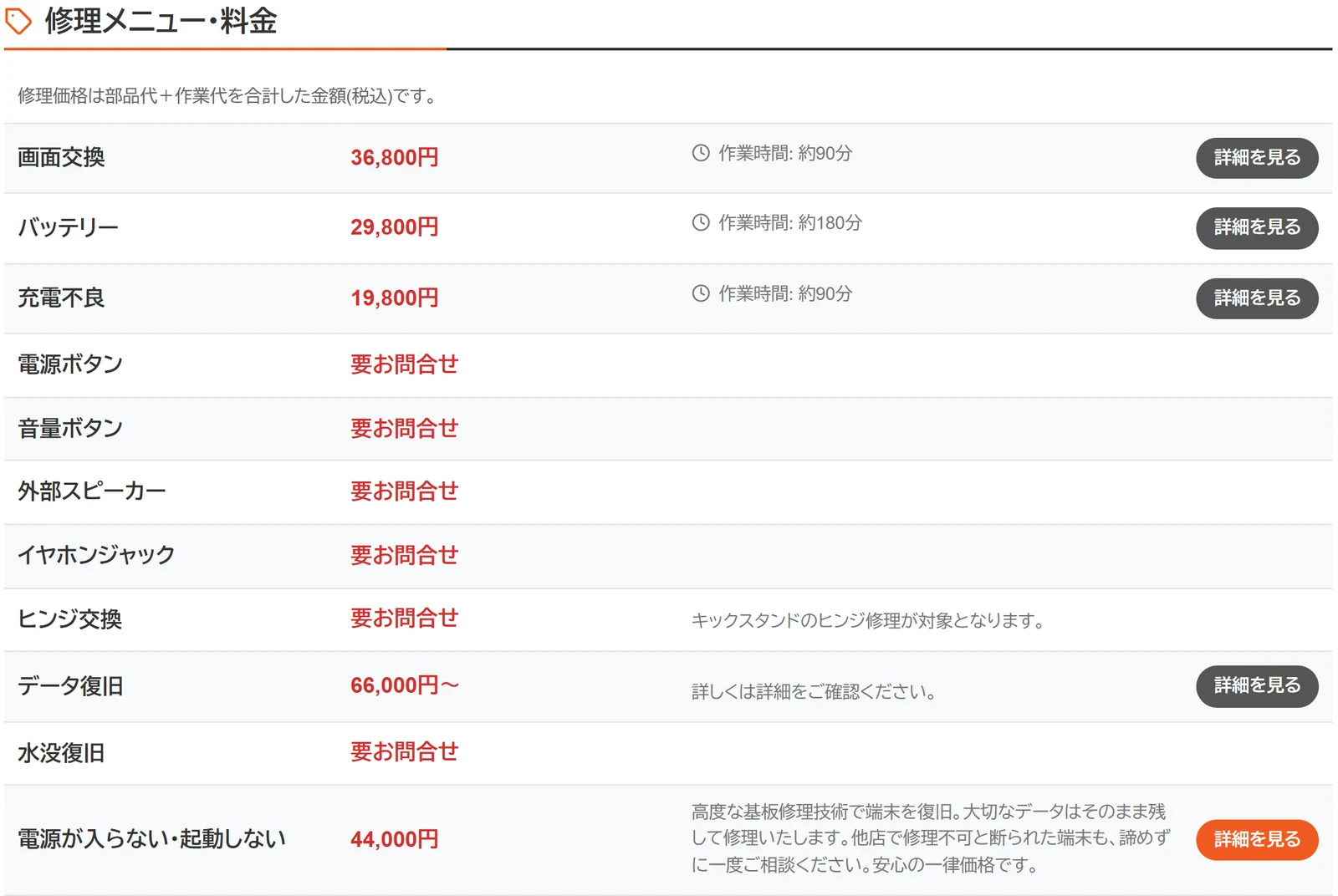The width and height of the screenshot is (1338, 896).
Task: Click the clock icon in 充電不良 row
Action: click(x=701, y=293)
